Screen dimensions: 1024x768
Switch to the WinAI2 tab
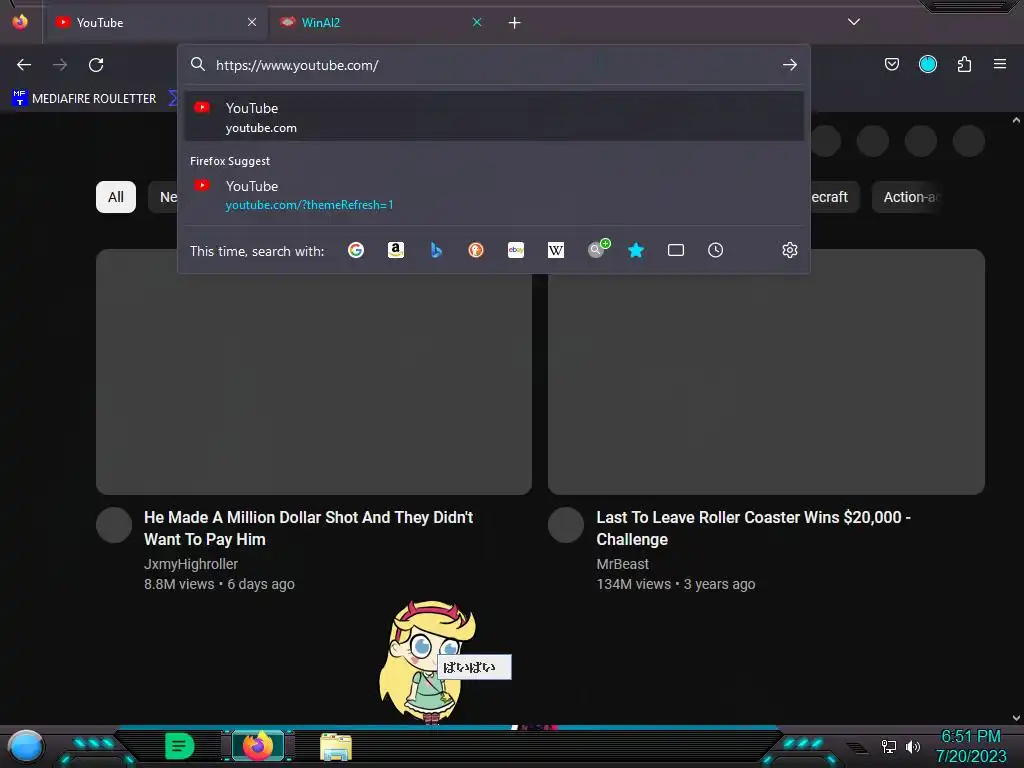coord(380,22)
